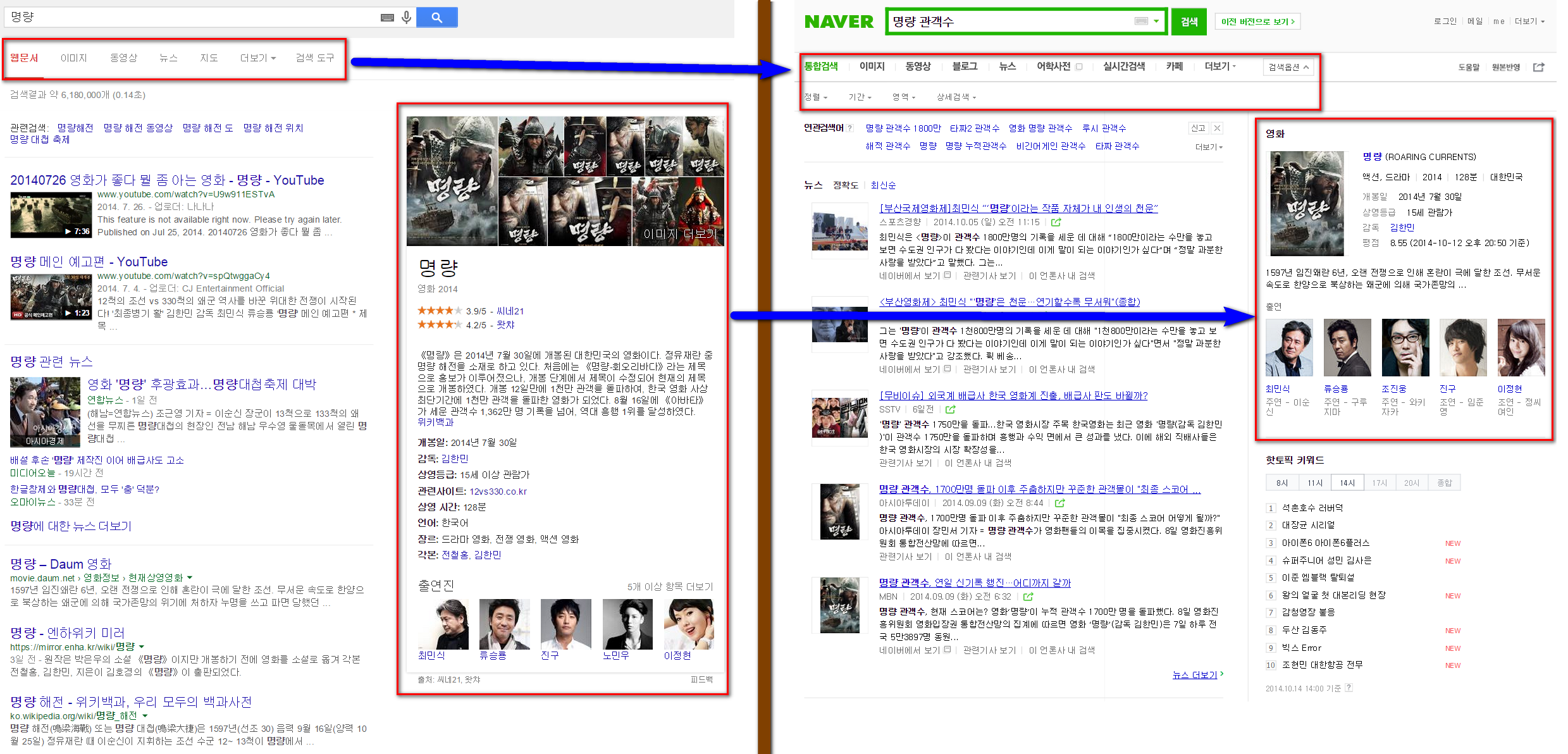Viewport: 1568px width, 754px height.
Task: Click share icon beside MBN article date
Action: (1028, 596)
